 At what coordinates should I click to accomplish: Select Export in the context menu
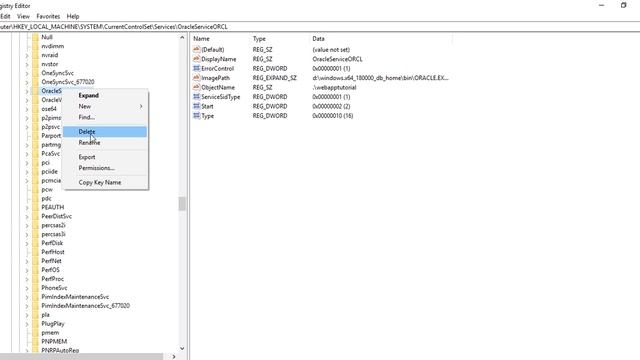pos(105,157)
